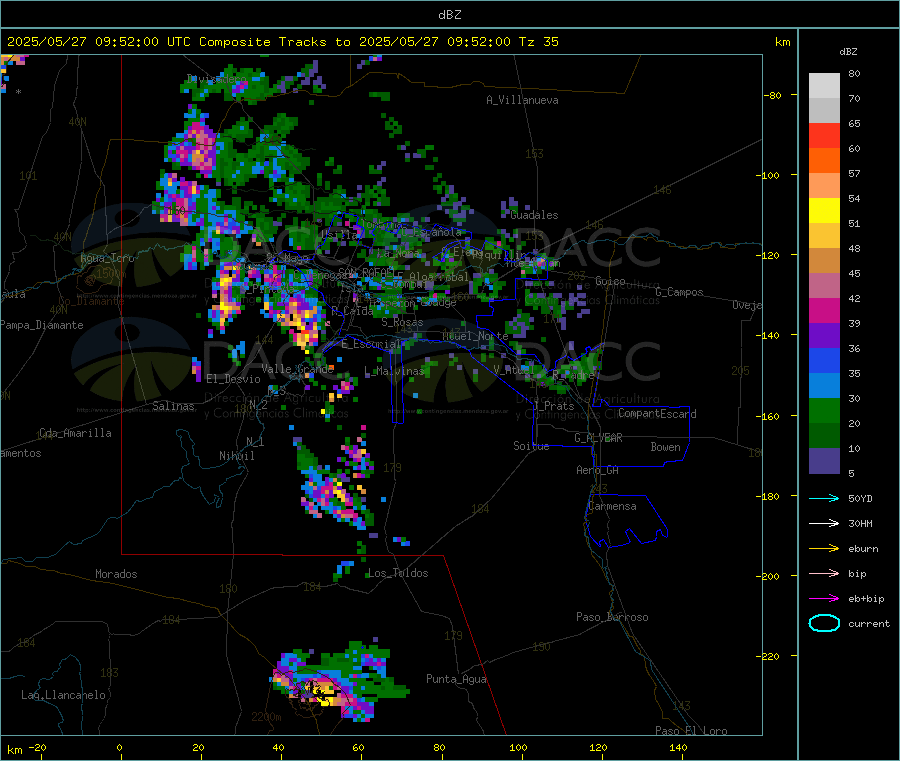The height and width of the screenshot is (761, 900).
Task: Click the 'G_ALVEAR' map label
Action: tap(598, 438)
